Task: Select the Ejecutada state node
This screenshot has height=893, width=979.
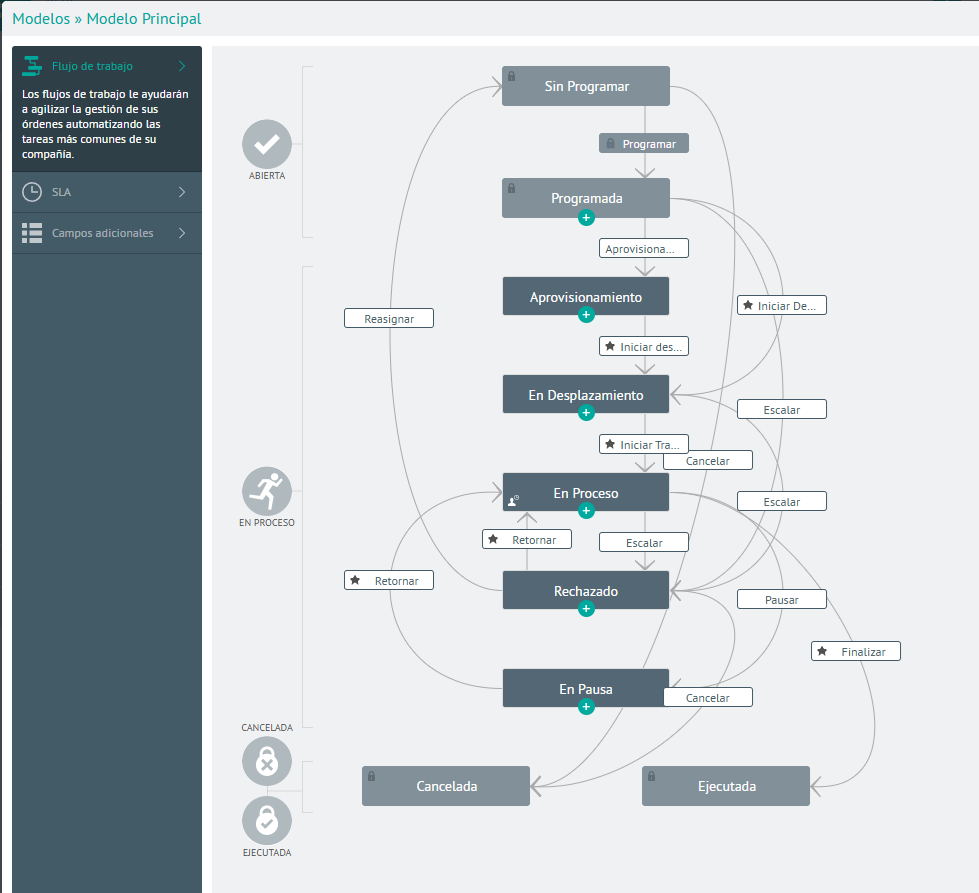Action: [726, 786]
